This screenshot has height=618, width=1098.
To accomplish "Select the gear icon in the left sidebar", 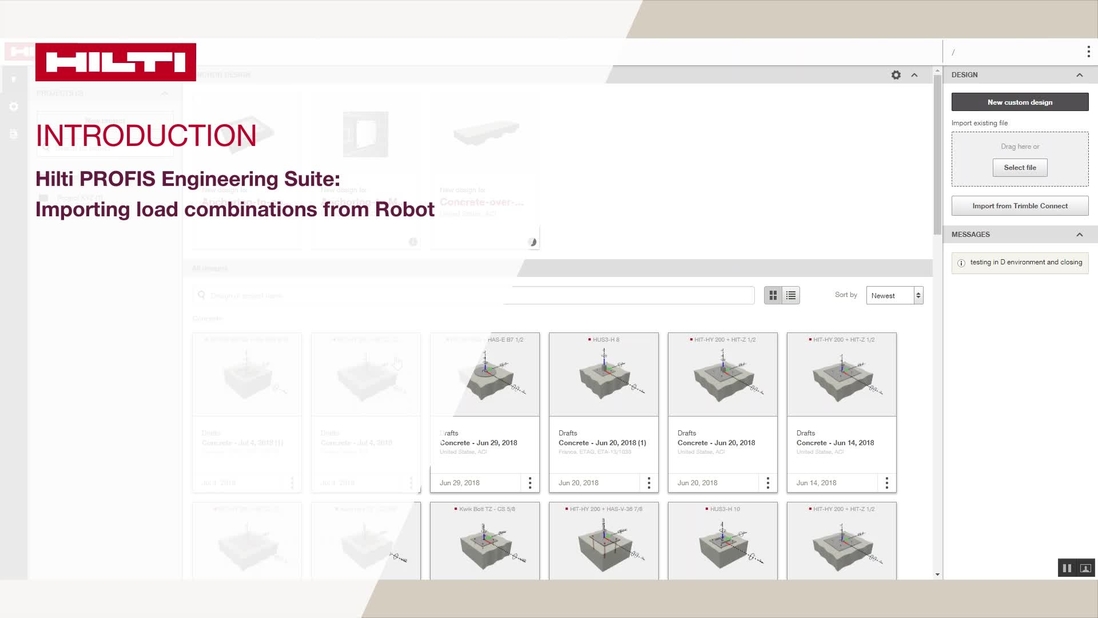I will click(x=13, y=106).
